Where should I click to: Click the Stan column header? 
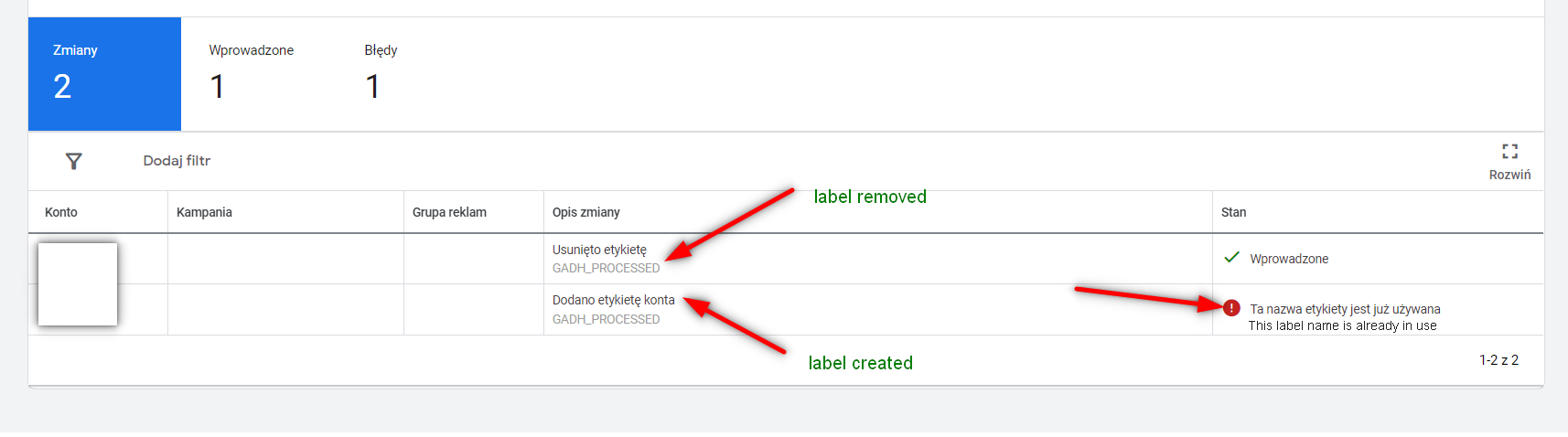[1233, 212]
